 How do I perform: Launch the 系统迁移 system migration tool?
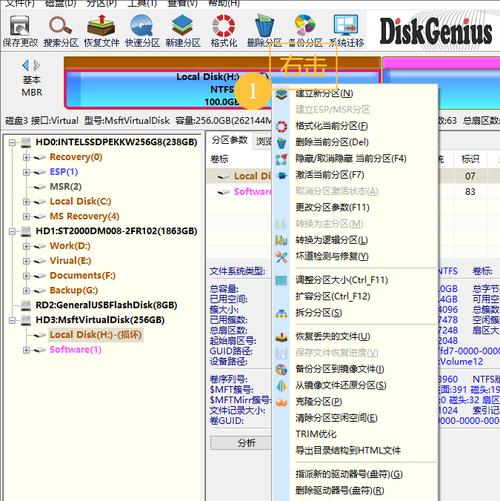(346, 31)
